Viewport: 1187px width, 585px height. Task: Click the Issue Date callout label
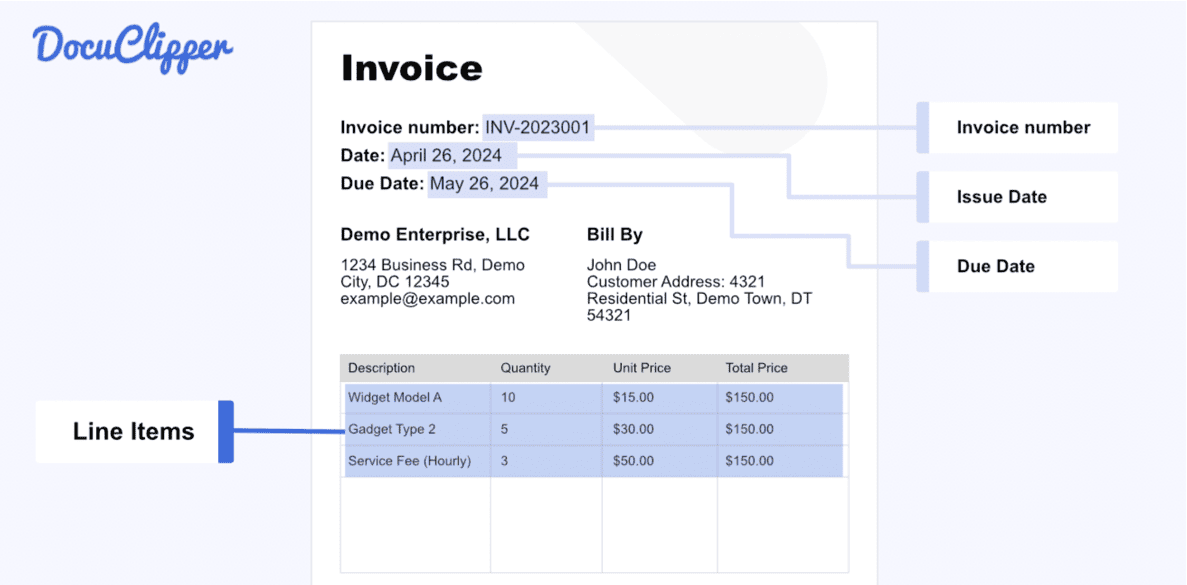pos(1001,197)
